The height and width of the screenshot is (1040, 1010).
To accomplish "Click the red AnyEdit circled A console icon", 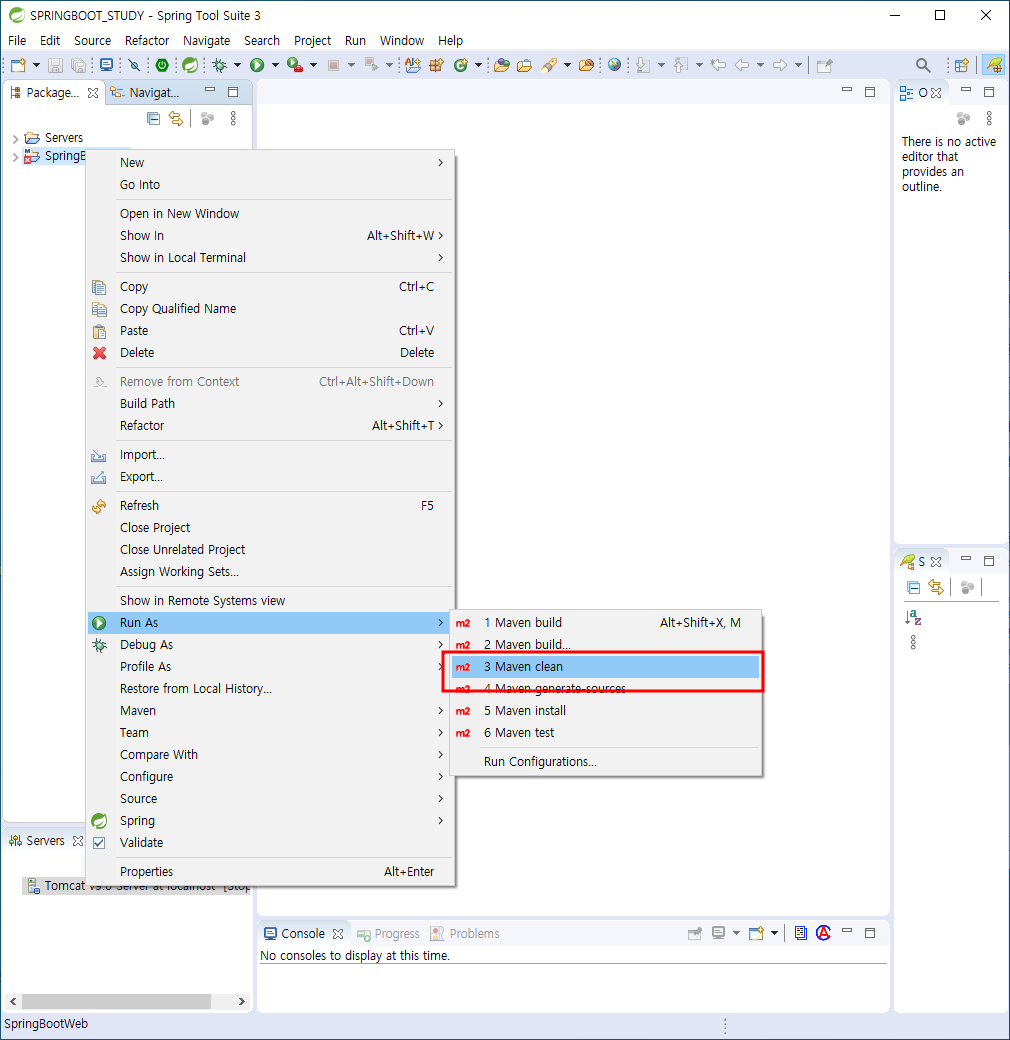I will (823, 934).
